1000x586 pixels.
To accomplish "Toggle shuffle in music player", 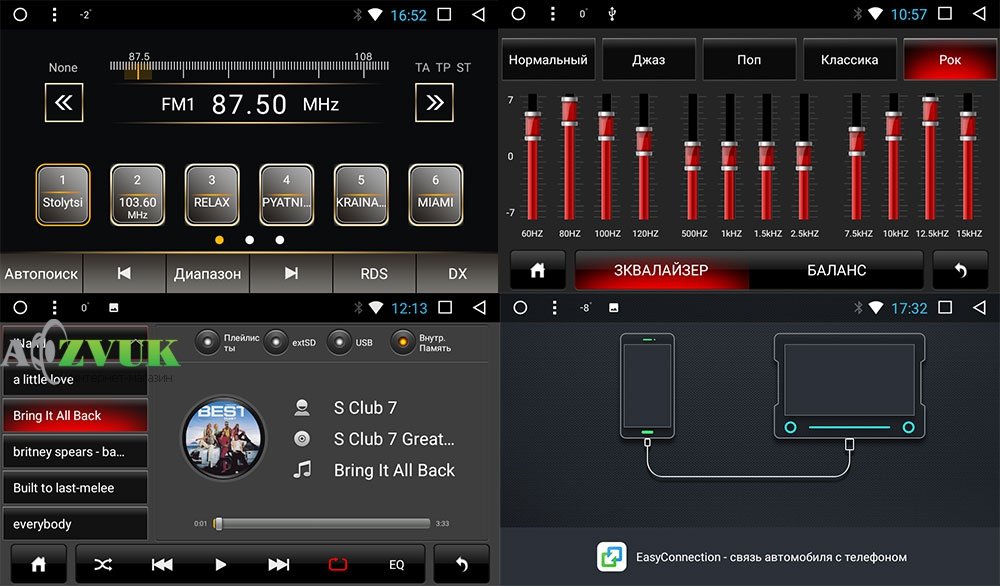I will click(103, 564).
